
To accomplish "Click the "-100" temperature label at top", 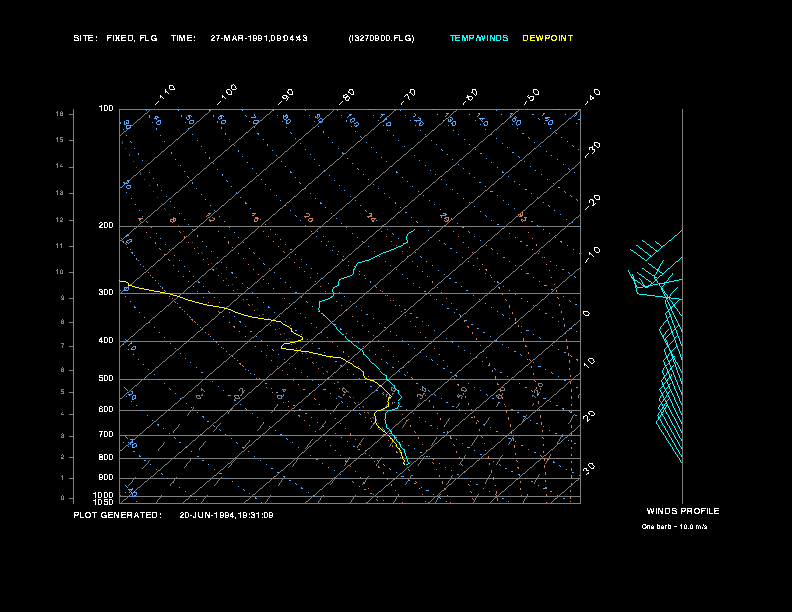I will pyautogui.click(x=227, y=95).
